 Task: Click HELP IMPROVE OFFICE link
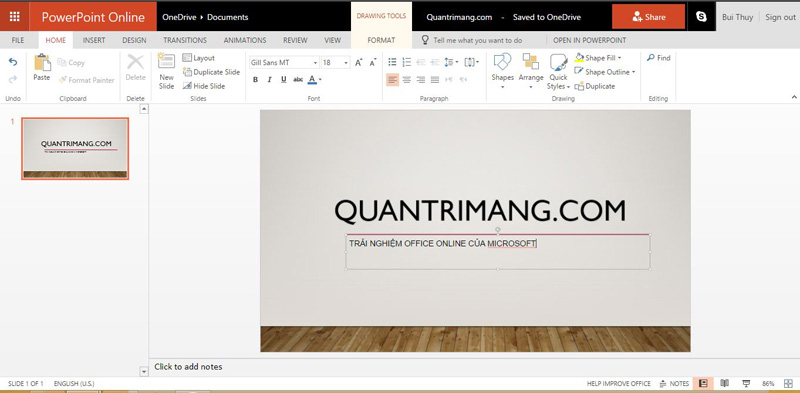tap(619, 383)
